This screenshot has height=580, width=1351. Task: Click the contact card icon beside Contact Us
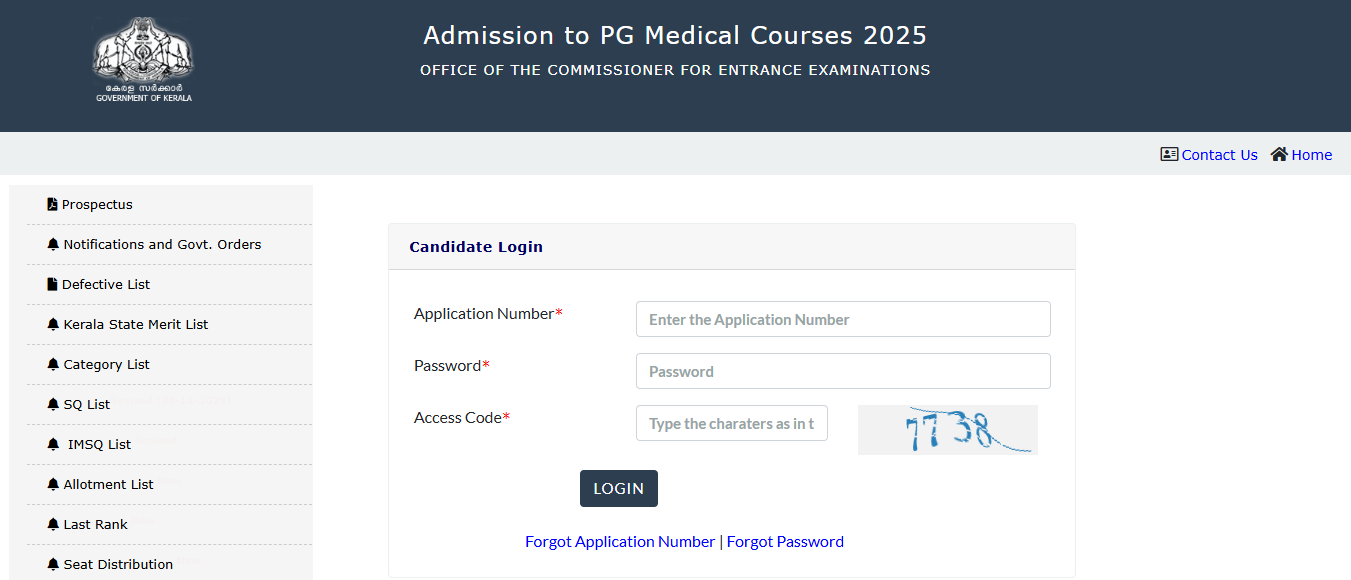point(1168,154)
